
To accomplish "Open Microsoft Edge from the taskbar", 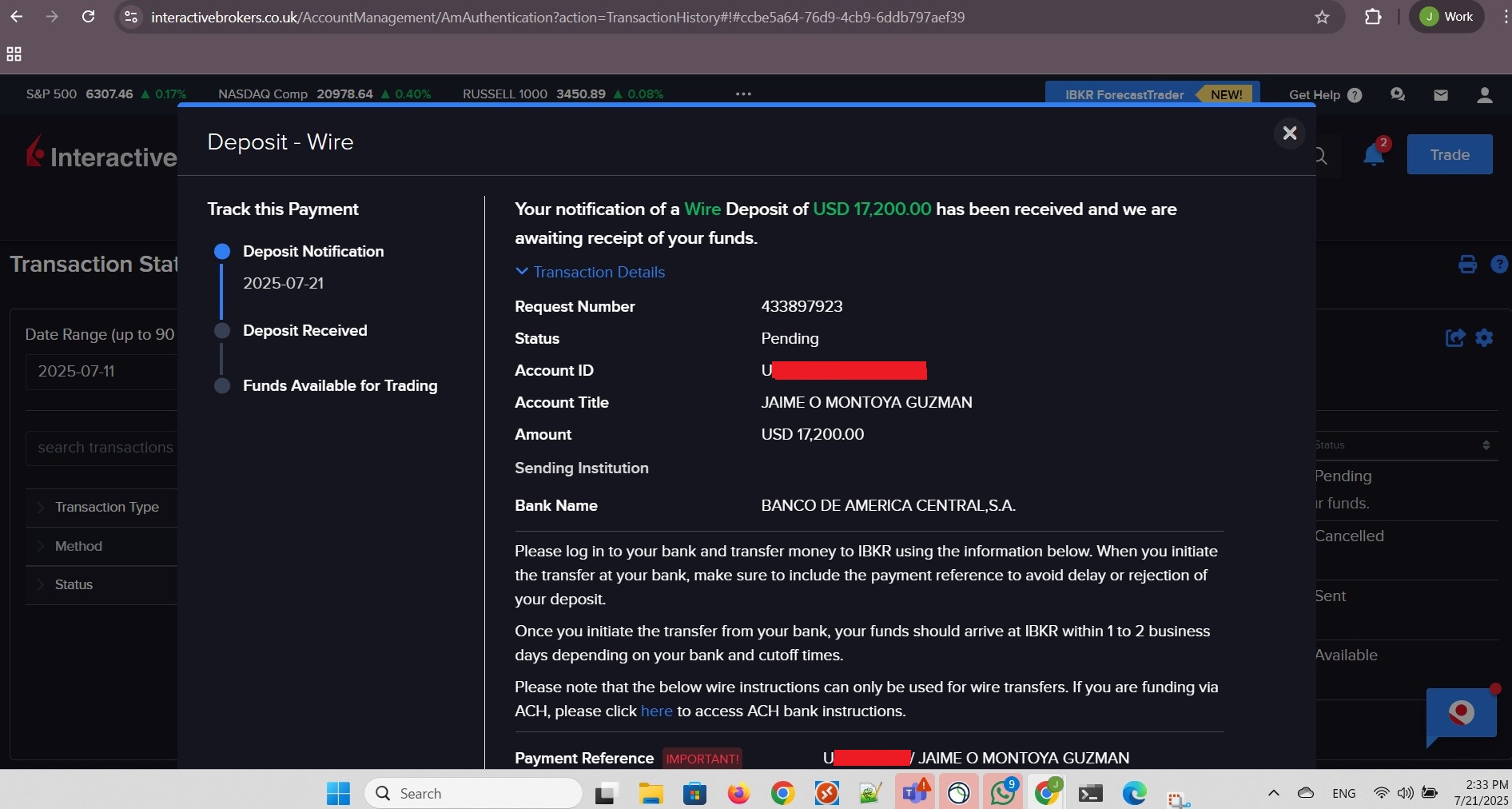I will pyautogui.click(x=1134, y=793).
